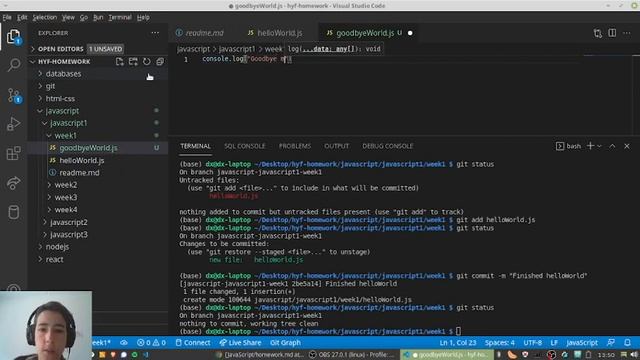Maximize the terminal panel with chevron up
The height and width of the screenshot is (360, 640).
pyautogui.click(x=612, y=146)
